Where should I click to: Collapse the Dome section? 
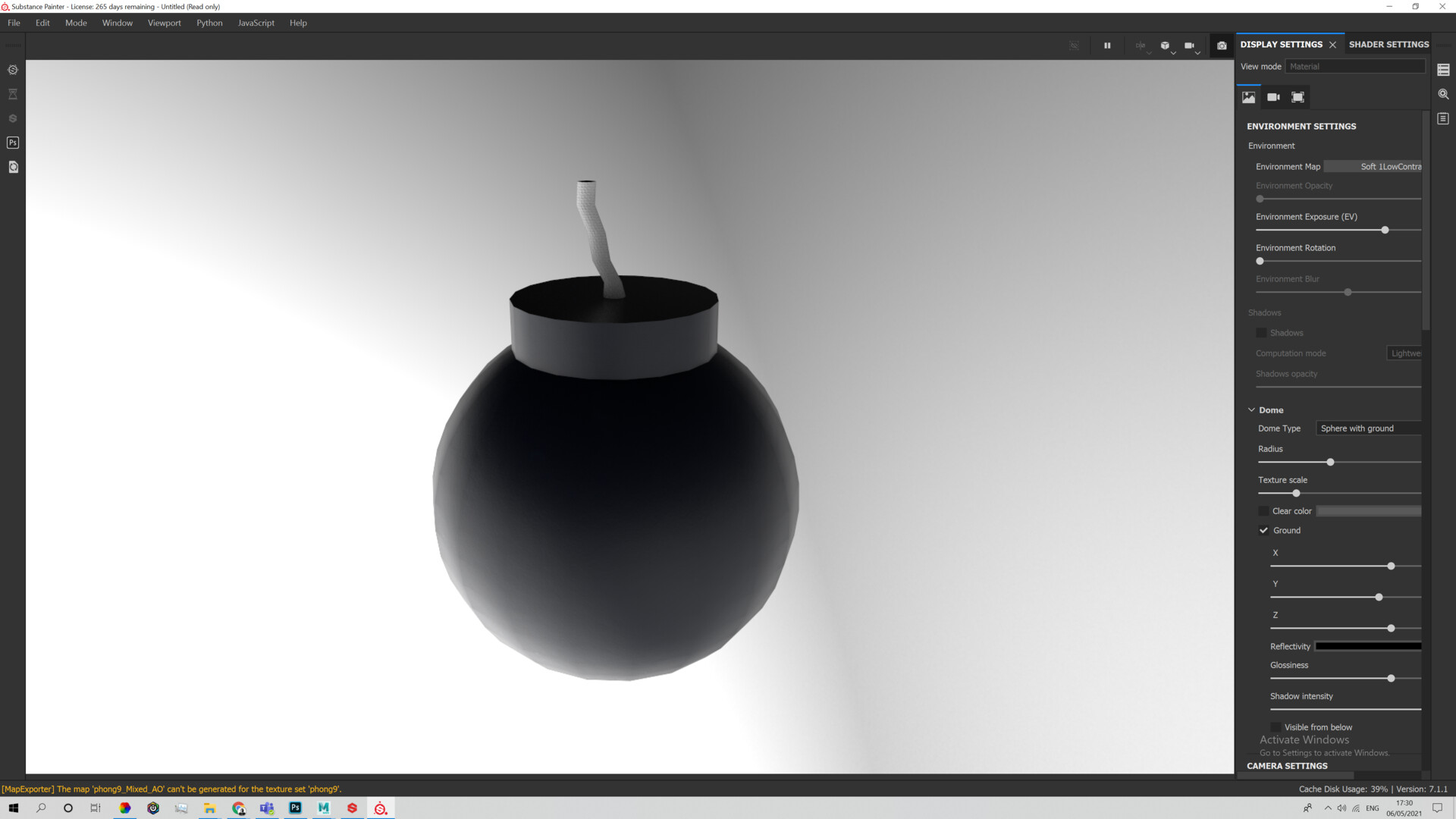point(1251,409)
